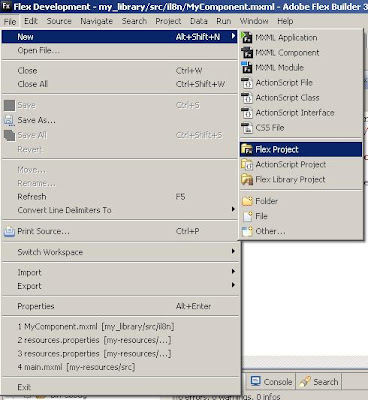Open recent file 2 resources.properties
This screenshot has width=368, height=400.
click(119, 340)
